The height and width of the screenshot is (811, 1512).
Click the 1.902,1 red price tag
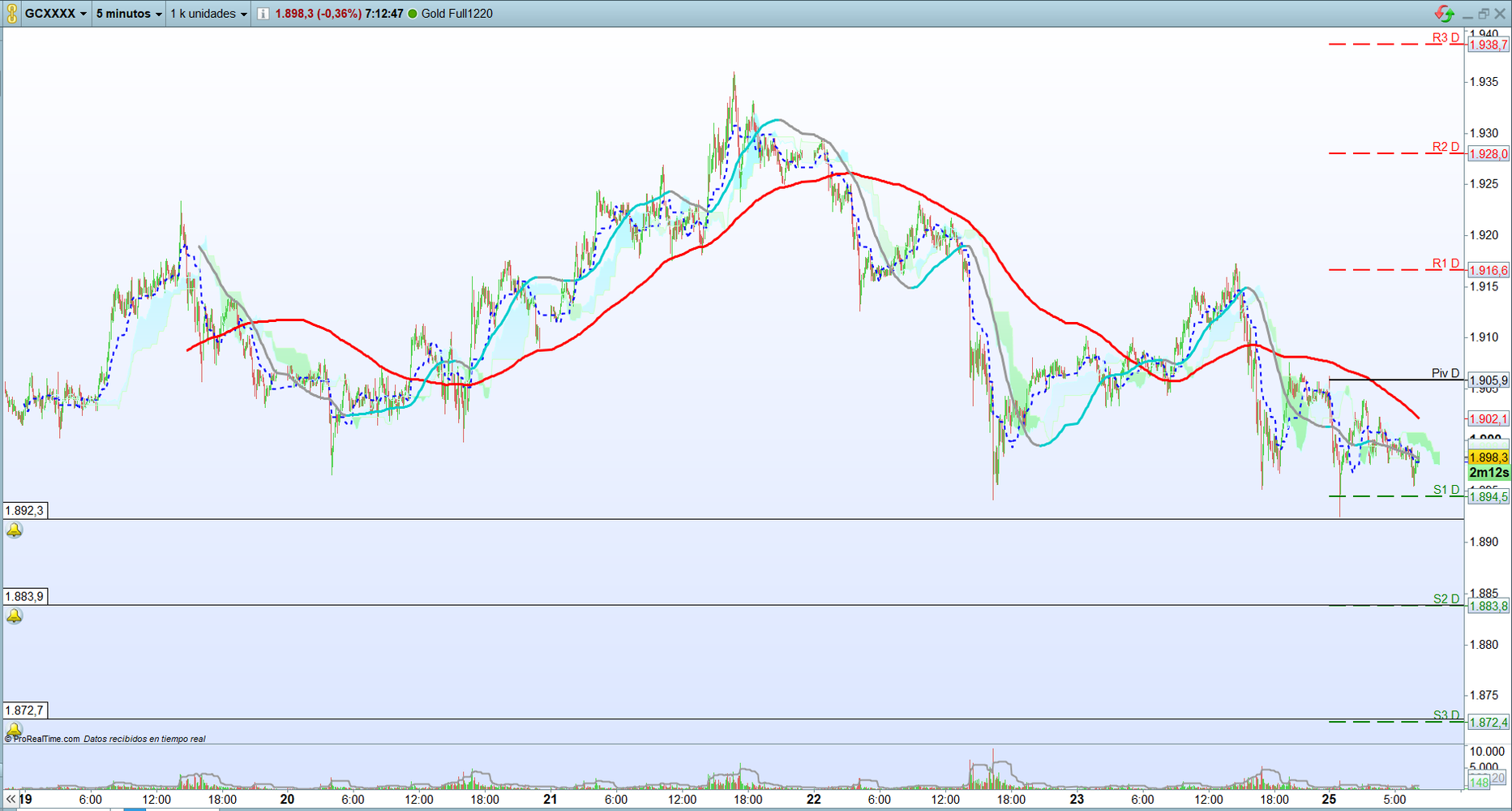[x=1488, y=419]
